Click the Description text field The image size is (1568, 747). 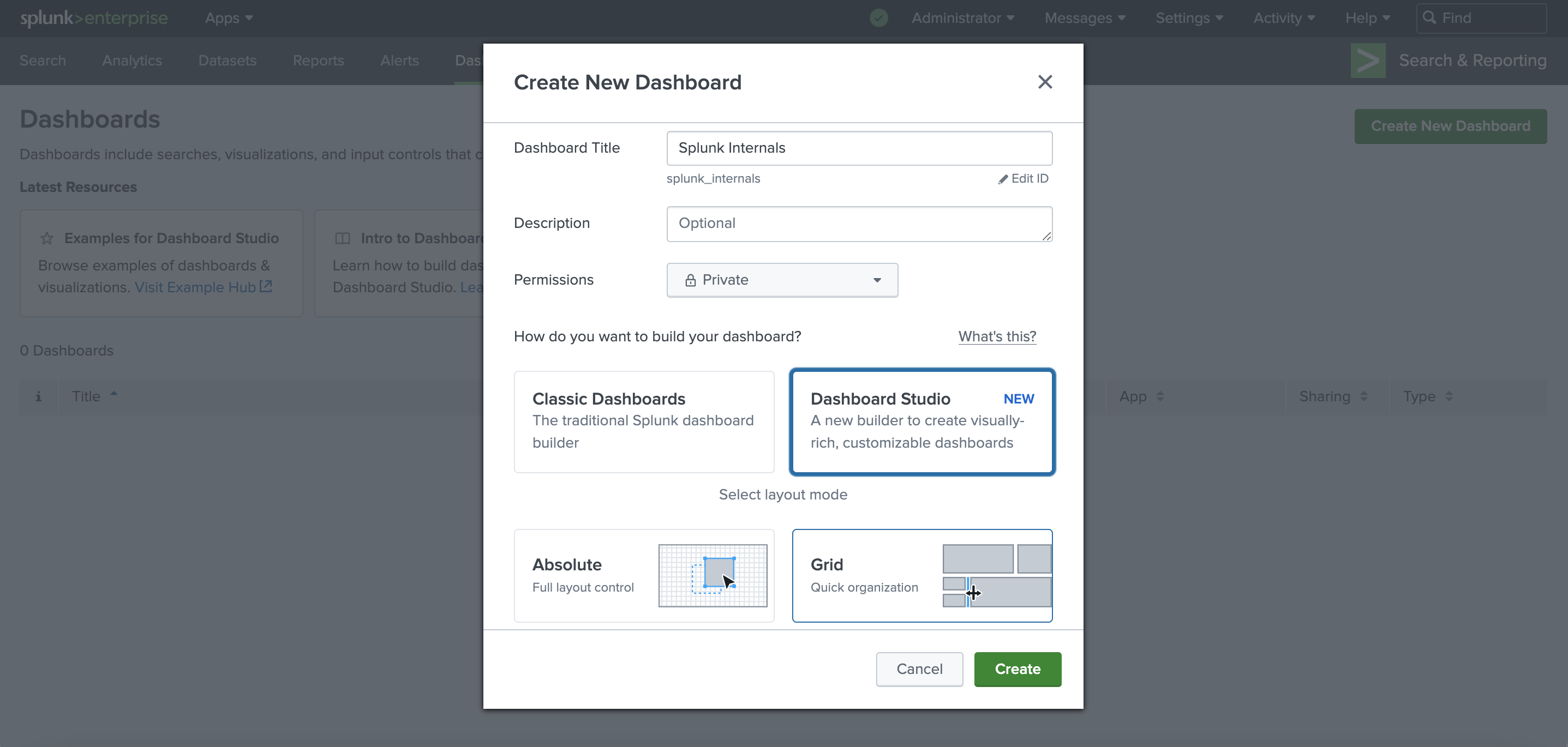click(x=859, y=224)
